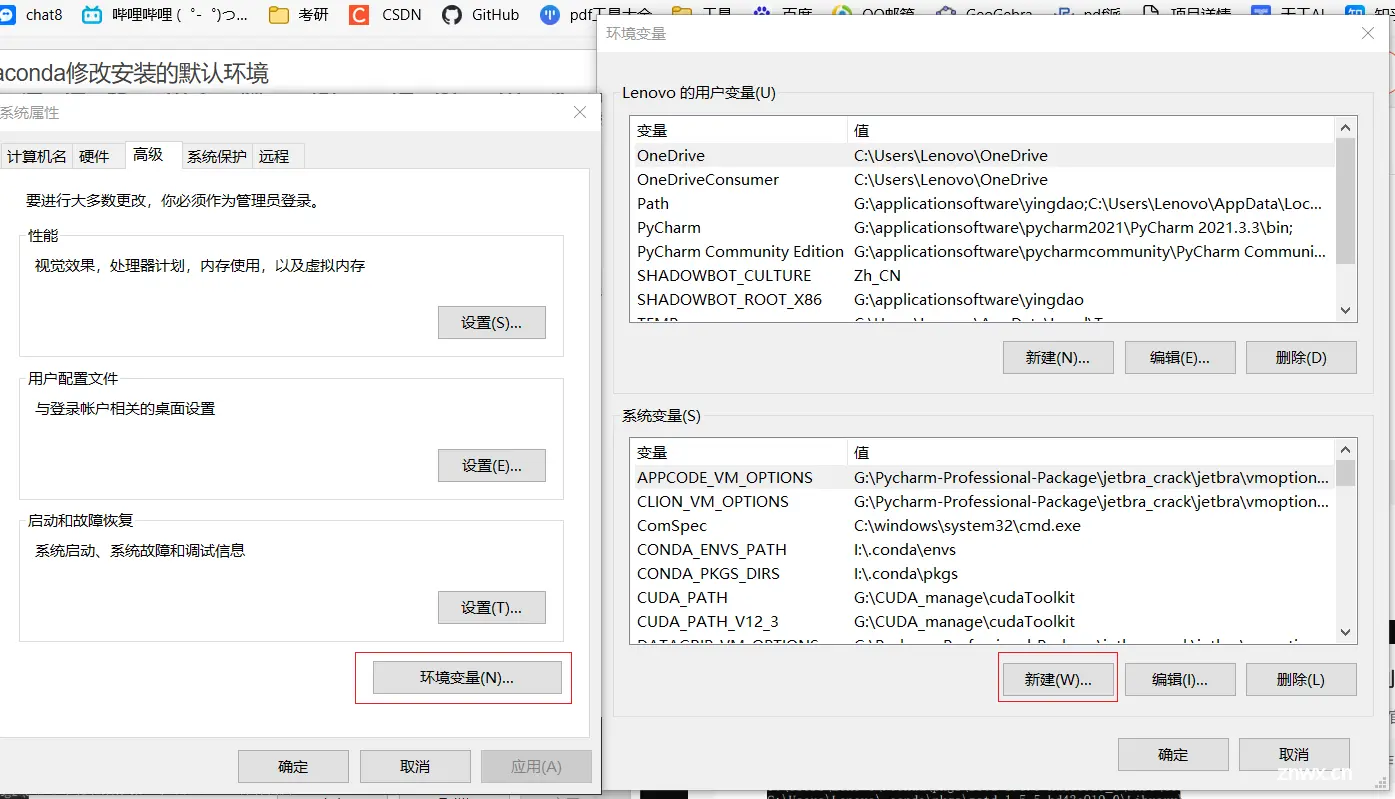
Task: Open the 考研 bookmark folder icon
Action: click(x=279, y=15)
